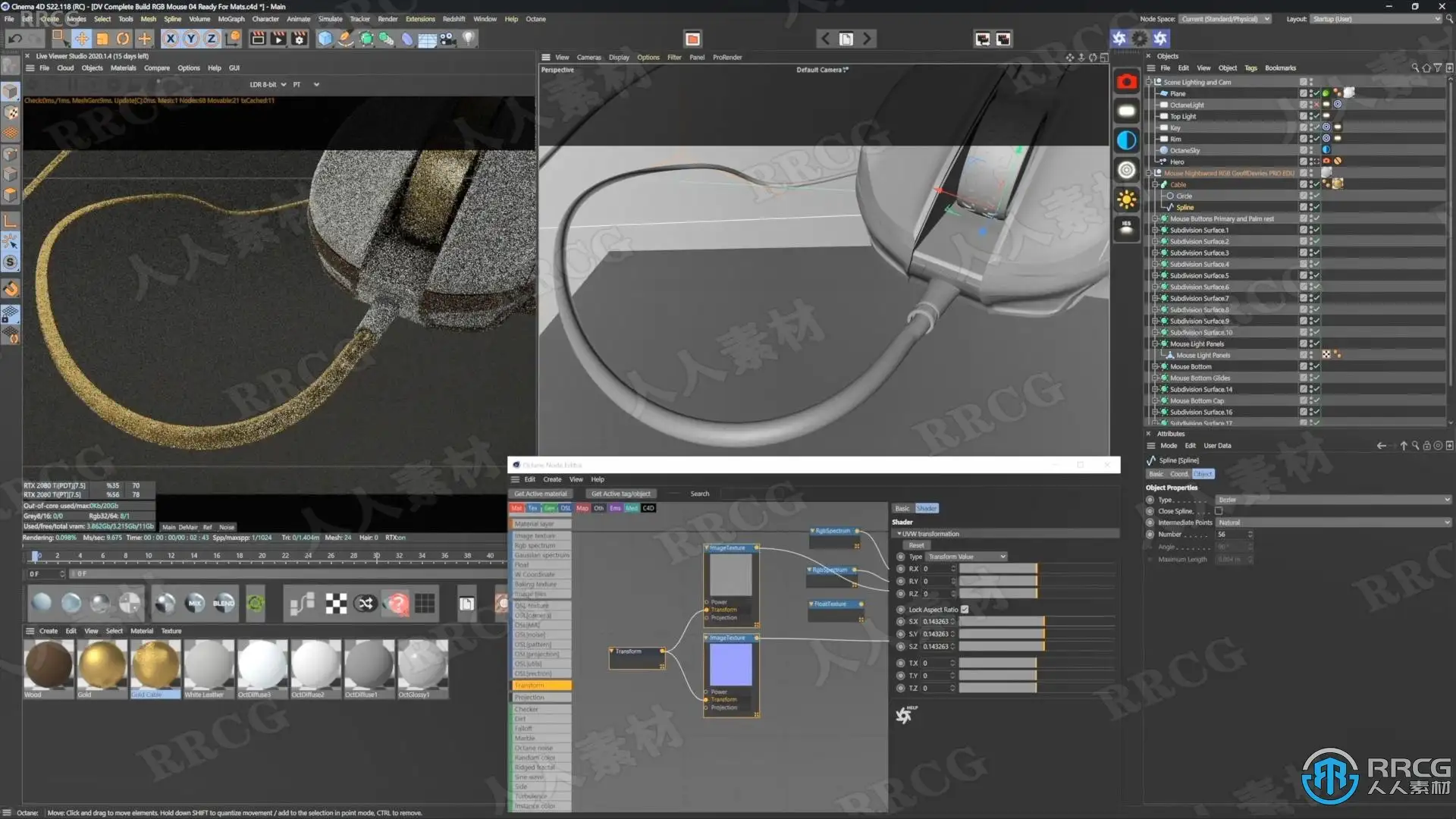Viewport: 1456px width, 819px height.
Task: Click Get Active material button
Action: (540, 494)
